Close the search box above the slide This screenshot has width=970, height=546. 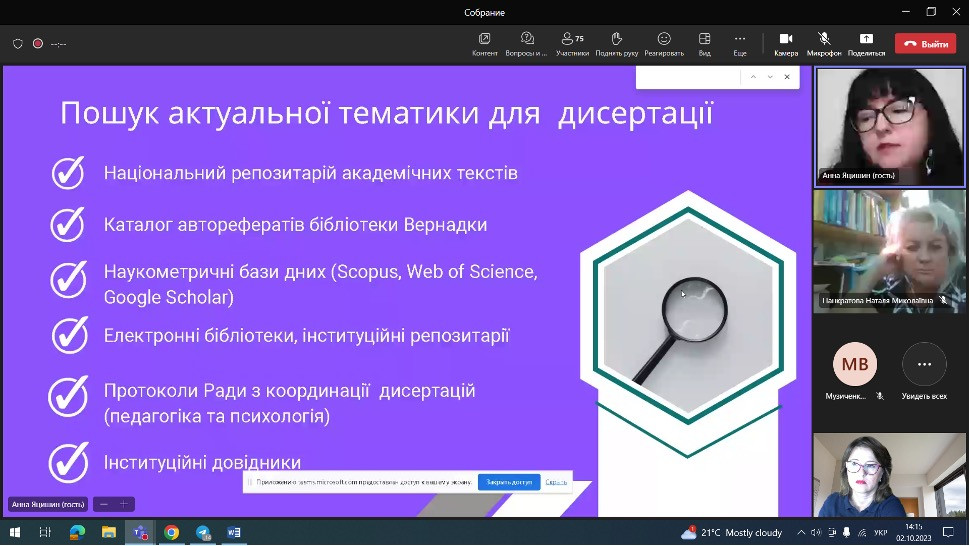coord(787,77)
